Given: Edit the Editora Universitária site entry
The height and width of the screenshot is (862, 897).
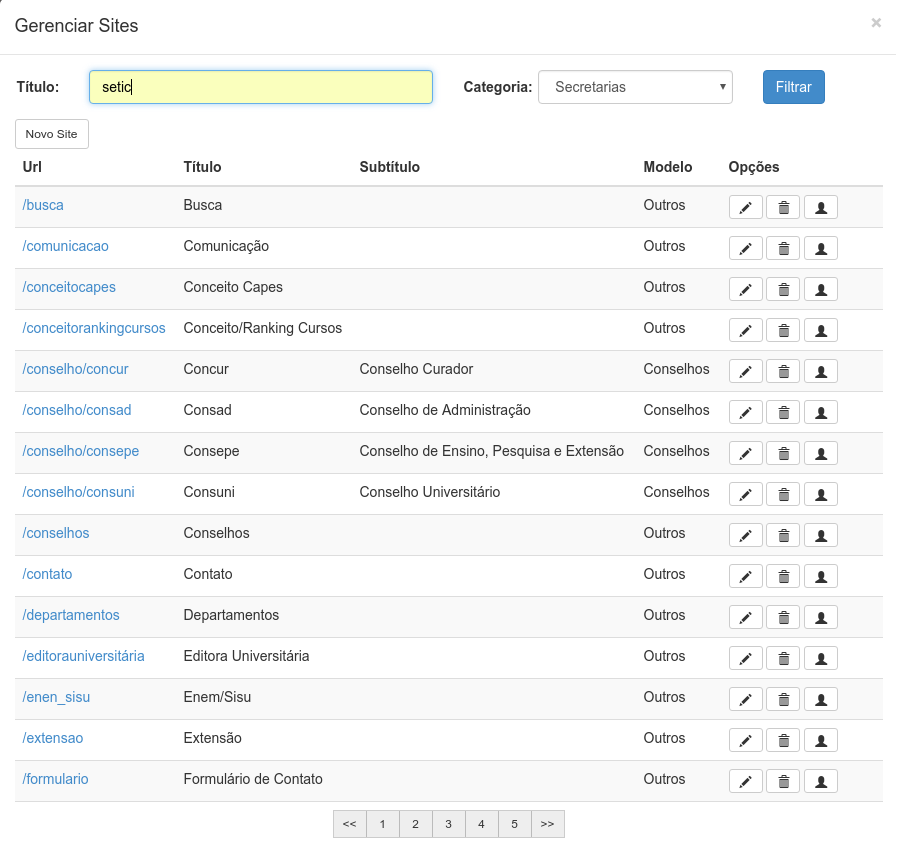Looking at the screenshot, I should click(x=745, y=658).
